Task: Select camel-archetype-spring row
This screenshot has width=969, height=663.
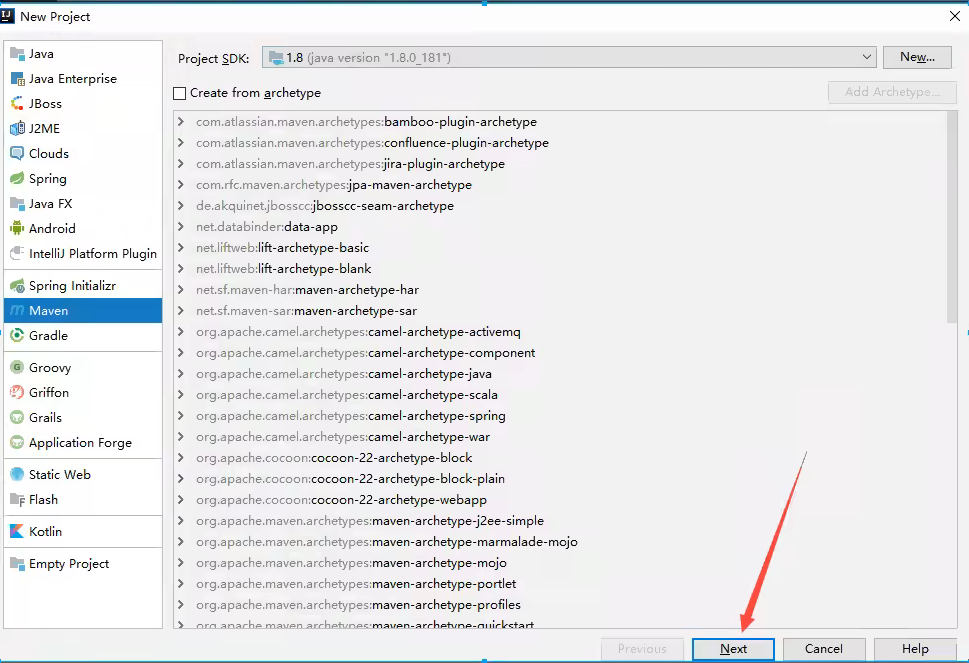Action: click(x=560, y=416)
